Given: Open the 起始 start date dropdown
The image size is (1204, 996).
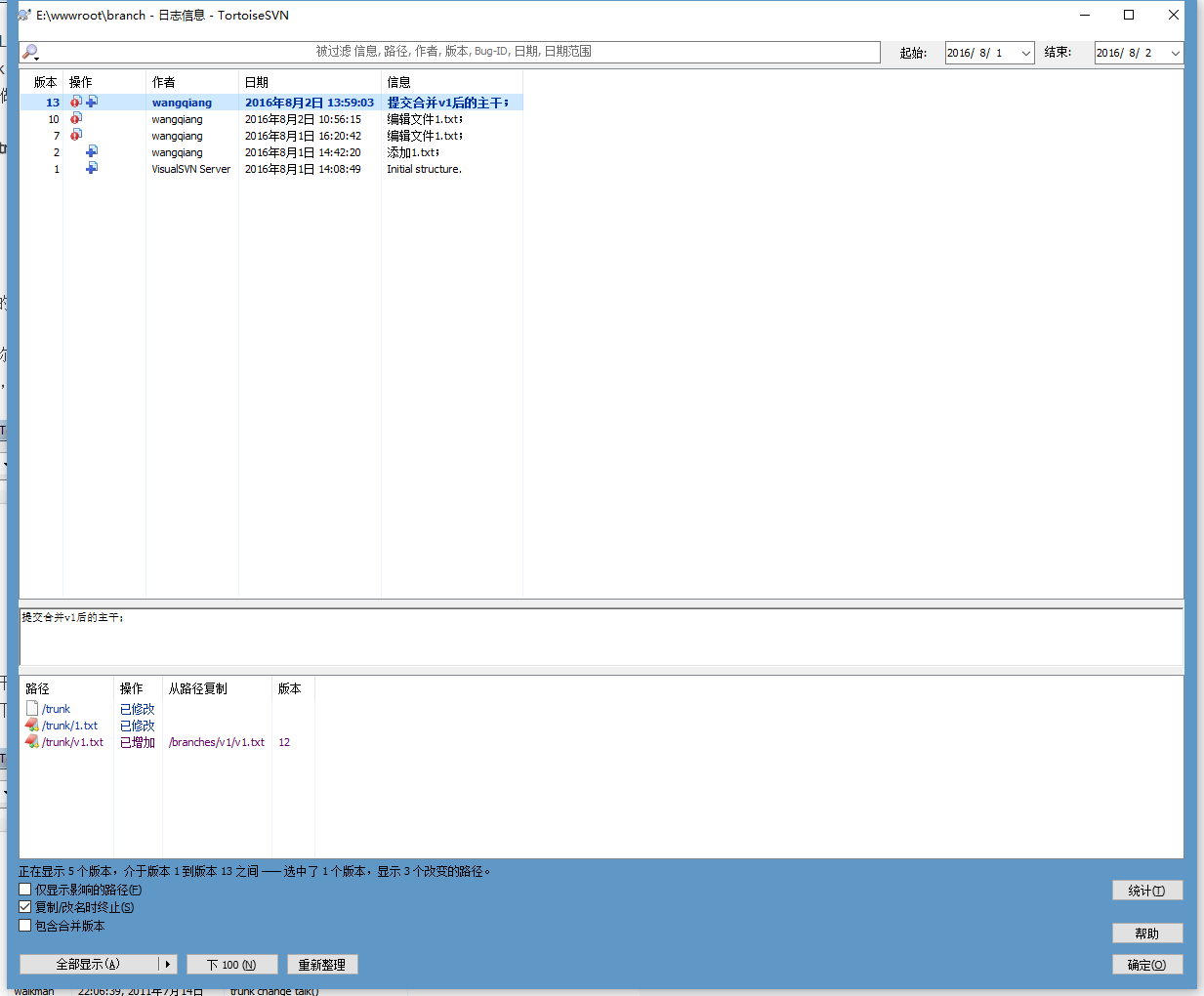Looking at the screenshot, I should point(1025,53).
